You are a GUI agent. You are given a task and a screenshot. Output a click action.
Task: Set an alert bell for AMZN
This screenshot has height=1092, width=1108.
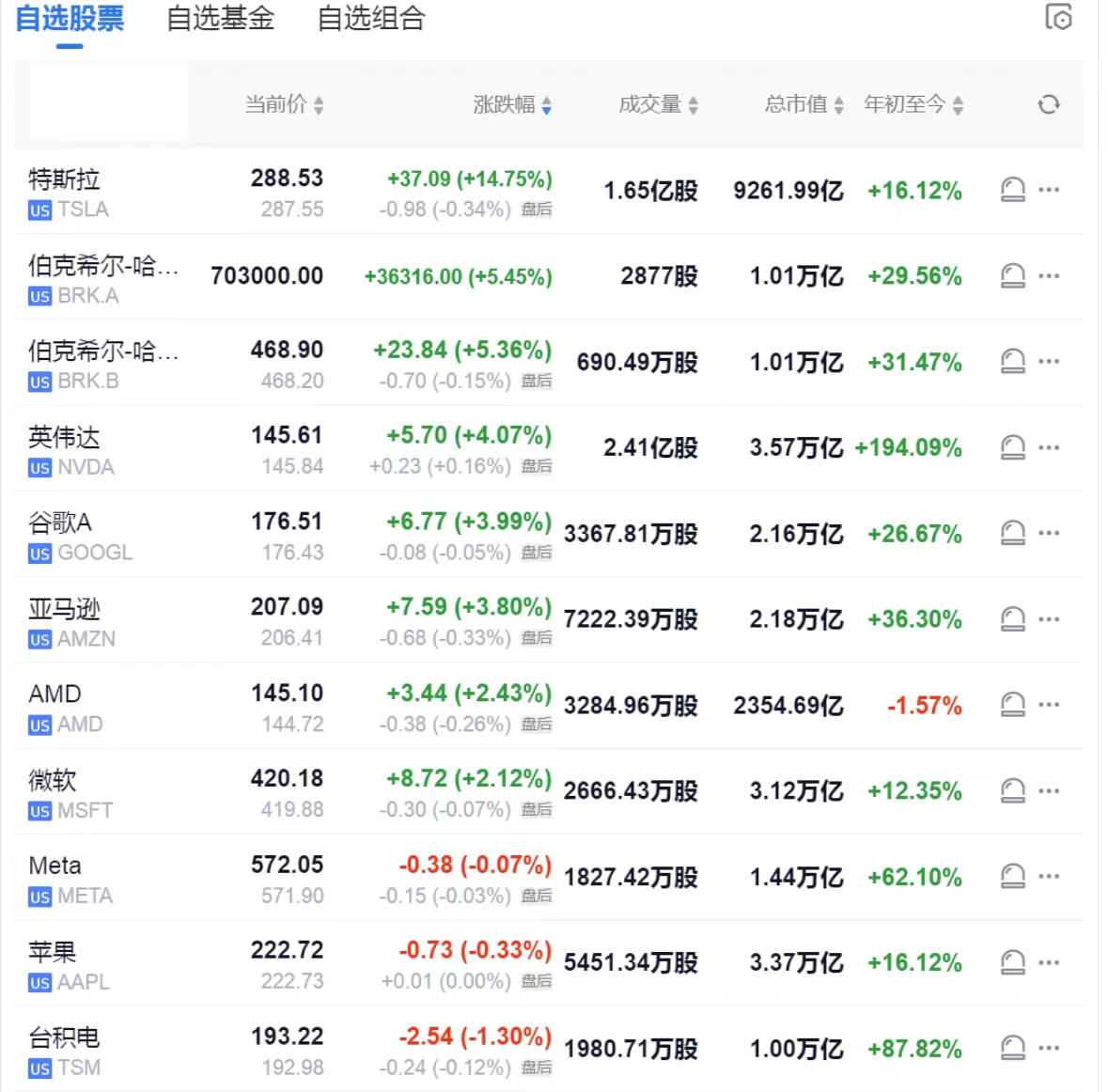point(1012,619)
